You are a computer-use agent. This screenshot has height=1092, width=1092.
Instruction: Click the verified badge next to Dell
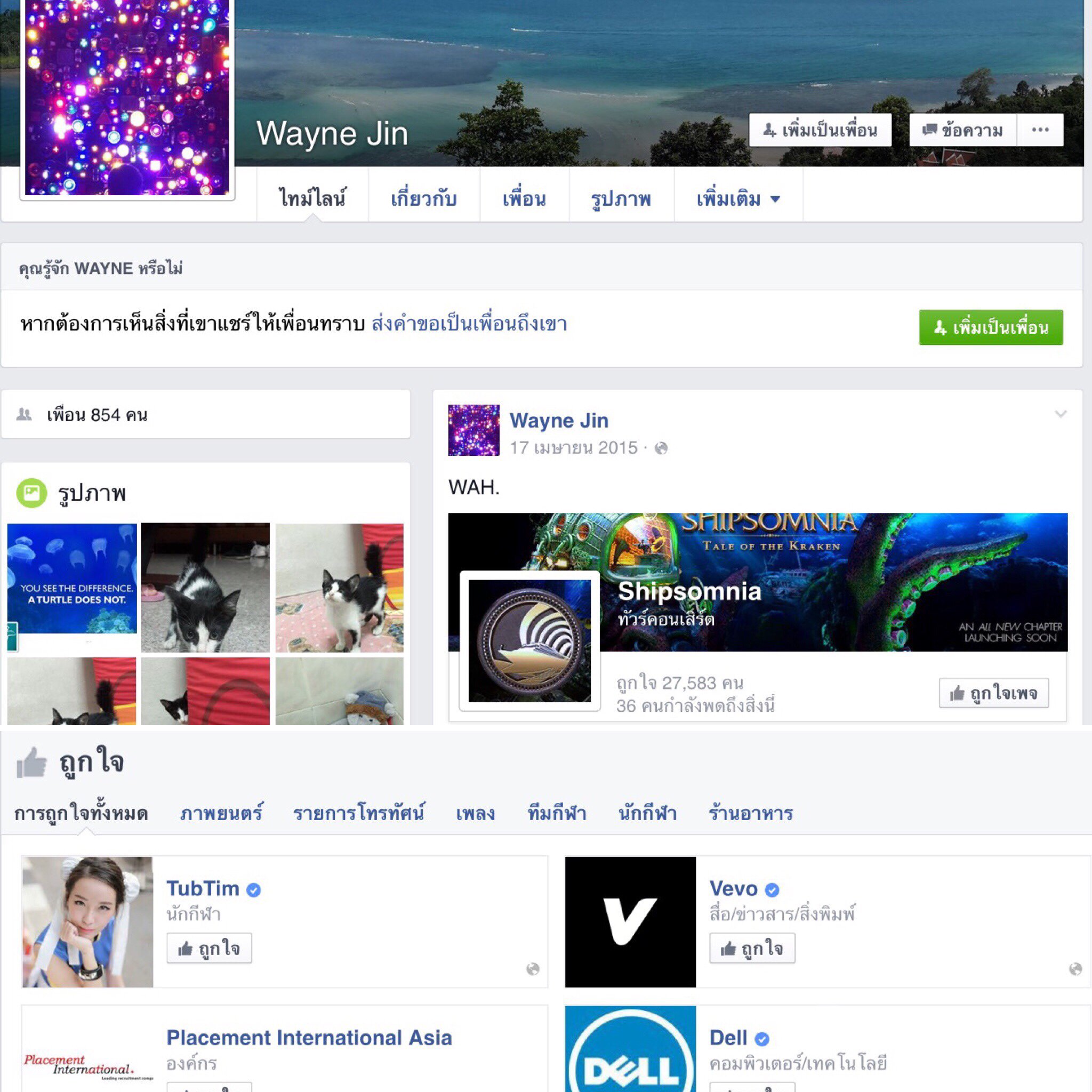pyautogui.click(x=762, y=1039)
